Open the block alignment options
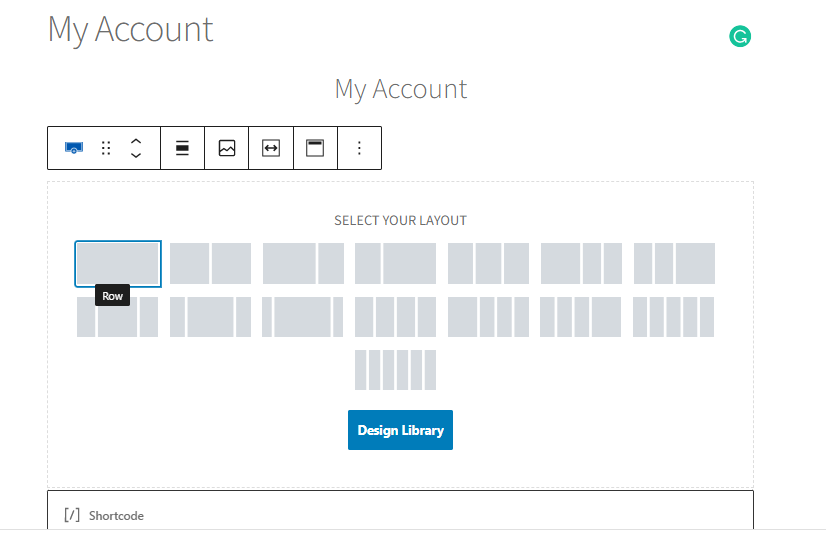The height and width of the screenshot is (534, 826). 182,148
